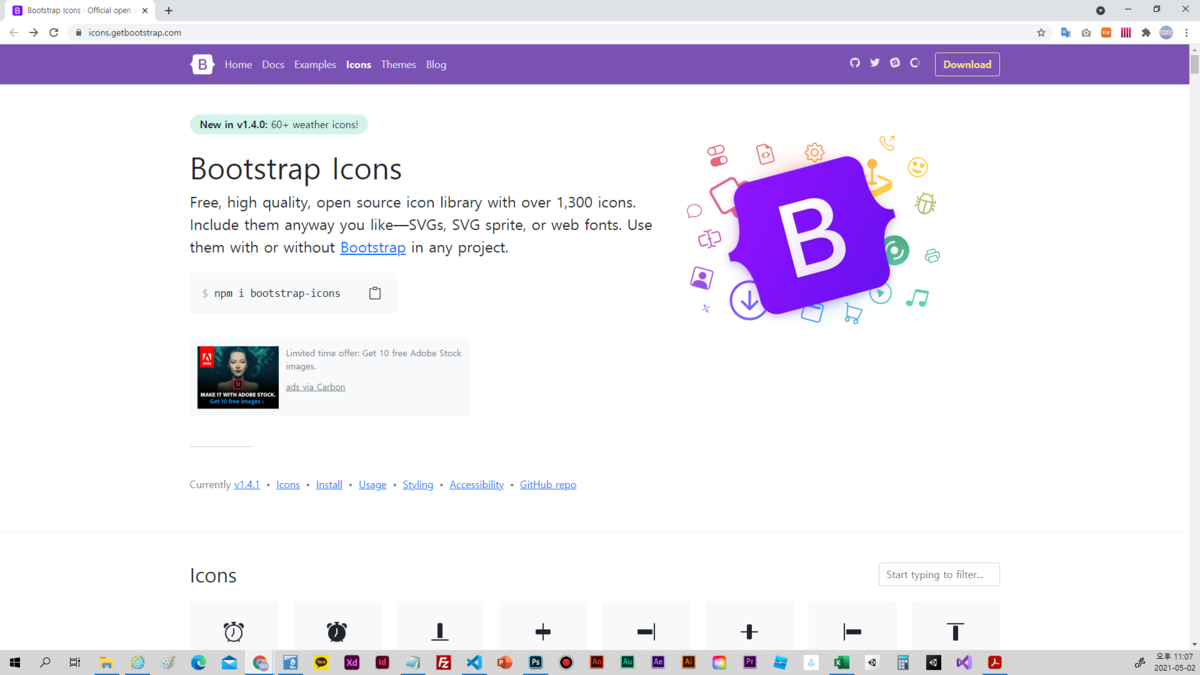Open the Bootstrap hyperlink in the description
This screenshot has height=675, width=1200.
pyautogui.click(x=372, y=247)
